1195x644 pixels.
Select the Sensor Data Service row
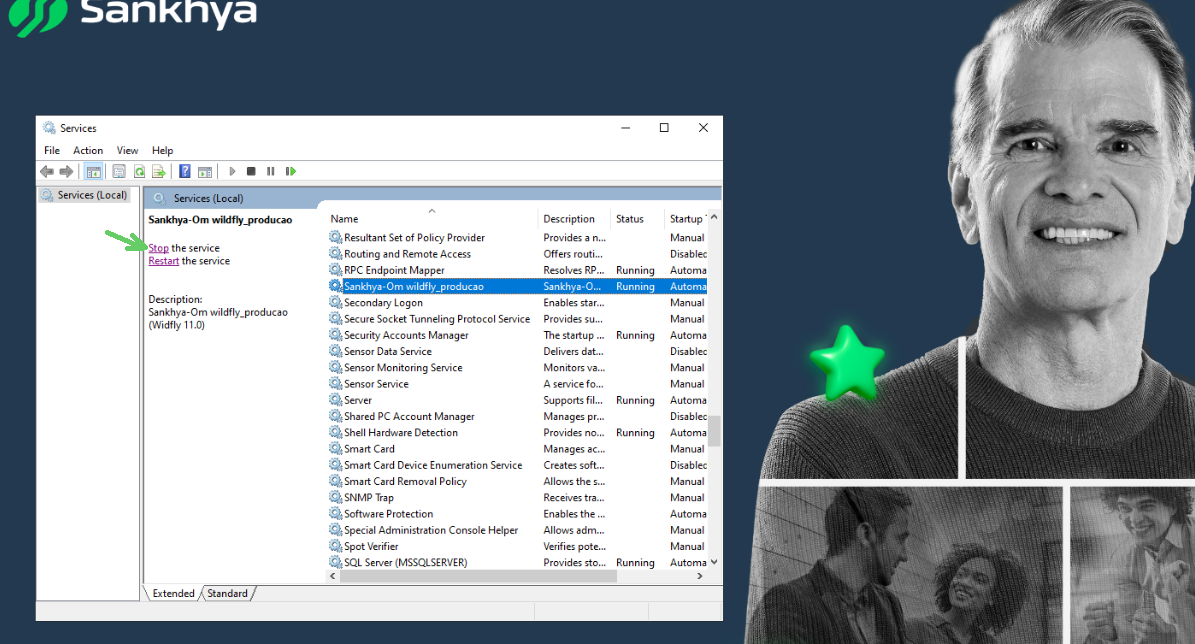point(517,351)
